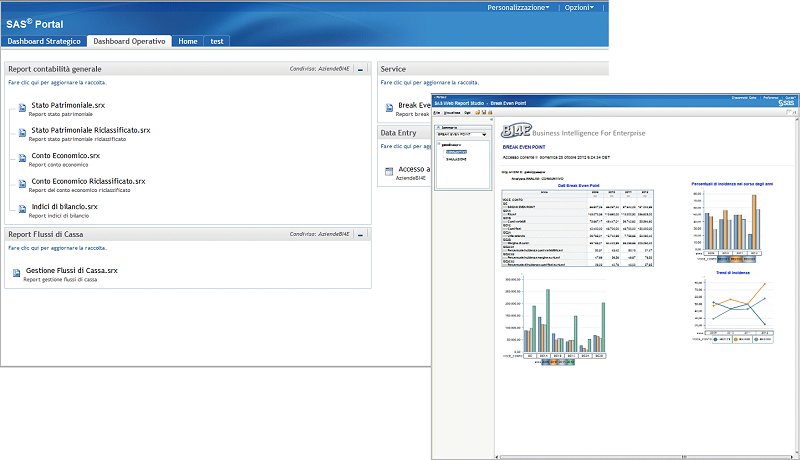800x460 pixels.
Task: Open Gestione Flussi di Cassa.srx link
Action: (x=71, y=270)
